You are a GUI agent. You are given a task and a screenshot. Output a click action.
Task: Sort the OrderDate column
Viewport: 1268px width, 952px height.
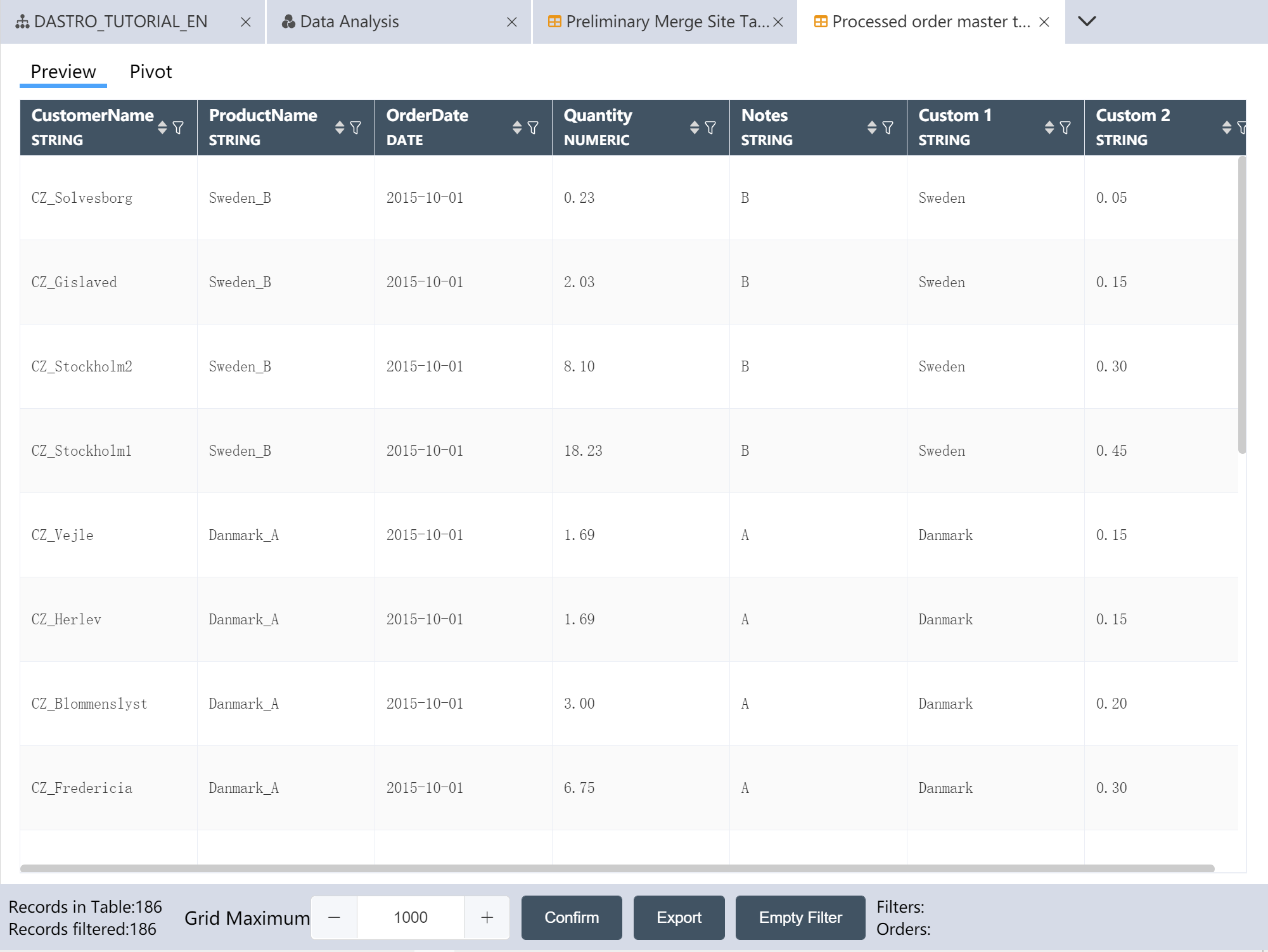point(517,127)
